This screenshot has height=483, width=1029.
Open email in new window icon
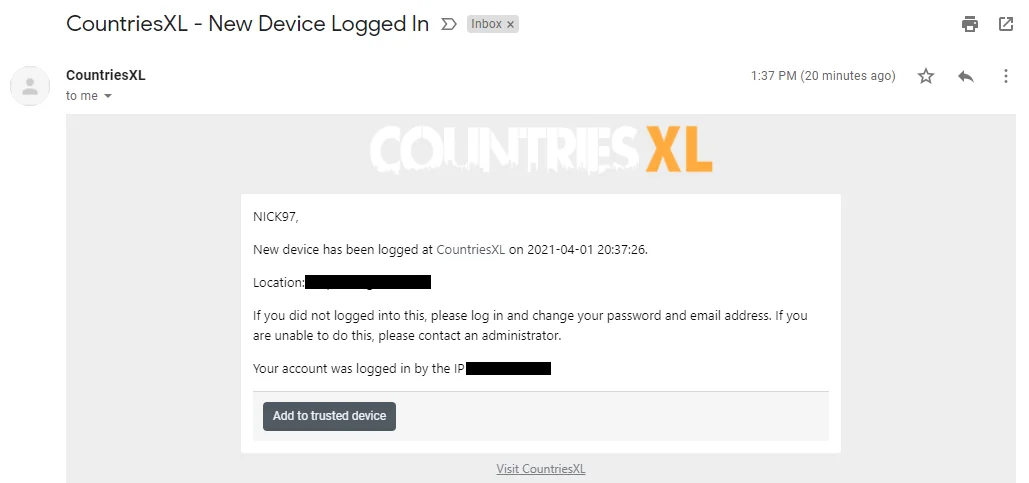pos(1006,24)
